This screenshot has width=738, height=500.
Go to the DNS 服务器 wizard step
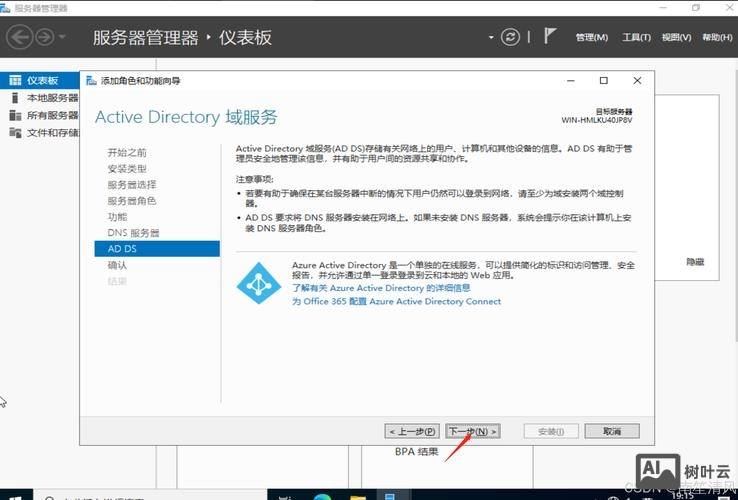pos(133,233)
